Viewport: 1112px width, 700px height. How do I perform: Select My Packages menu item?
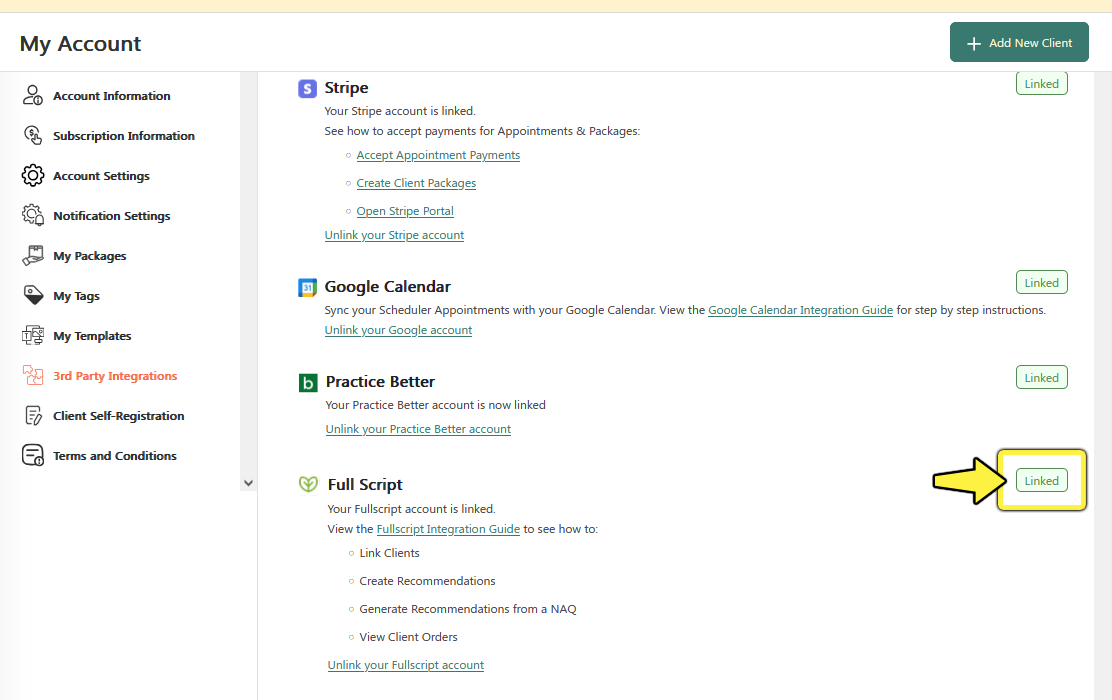point(89,256)
